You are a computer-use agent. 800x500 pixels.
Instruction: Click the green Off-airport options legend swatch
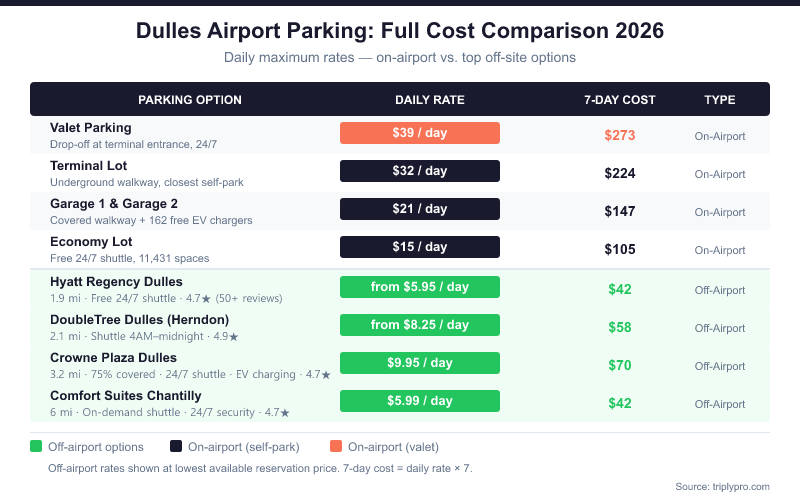coord(36,447)
